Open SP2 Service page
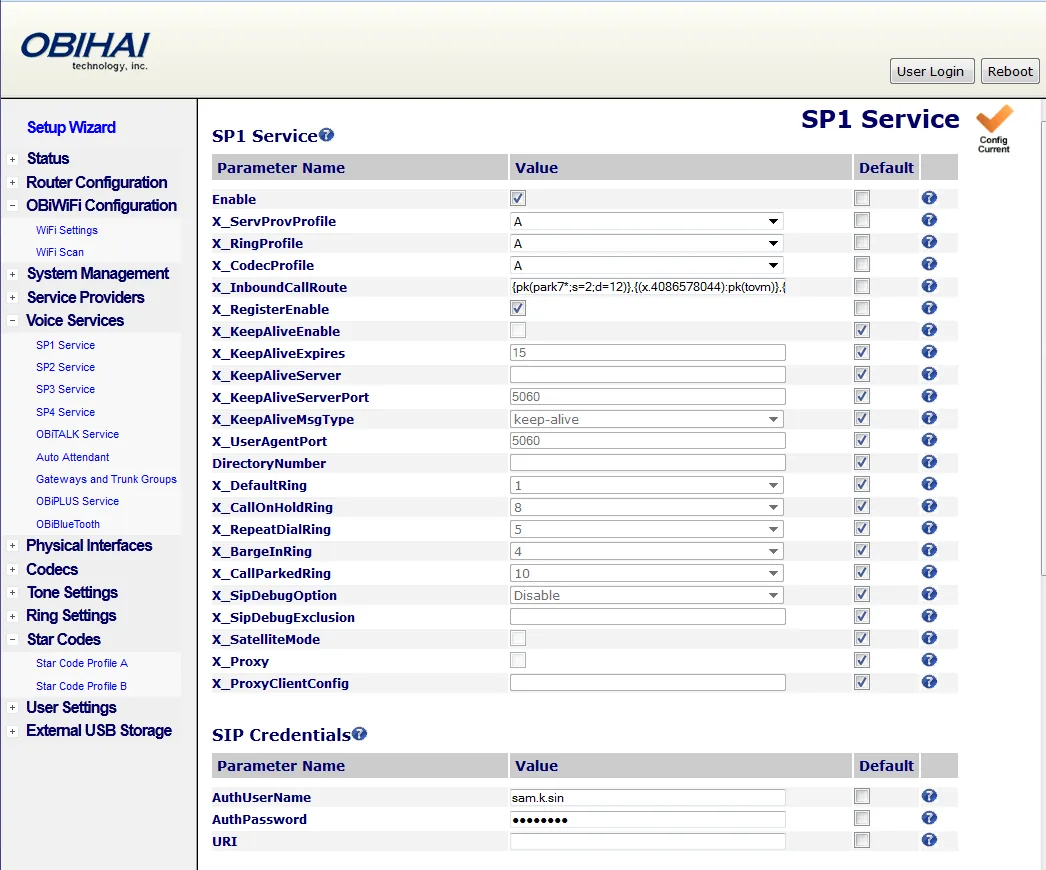This screenshot has width=1046, height=870. pyautogui.click(x=65, y=367)
